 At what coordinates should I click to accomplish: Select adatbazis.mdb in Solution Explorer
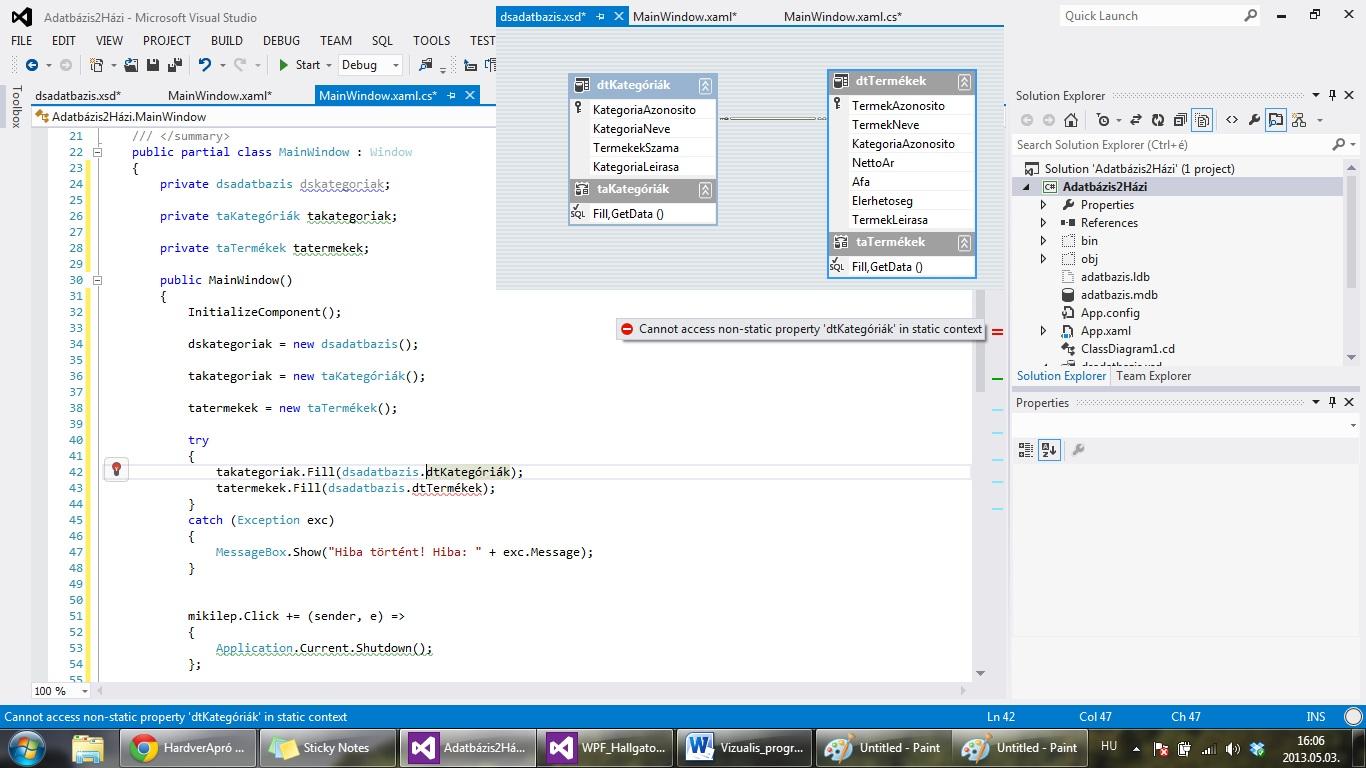1119,295
